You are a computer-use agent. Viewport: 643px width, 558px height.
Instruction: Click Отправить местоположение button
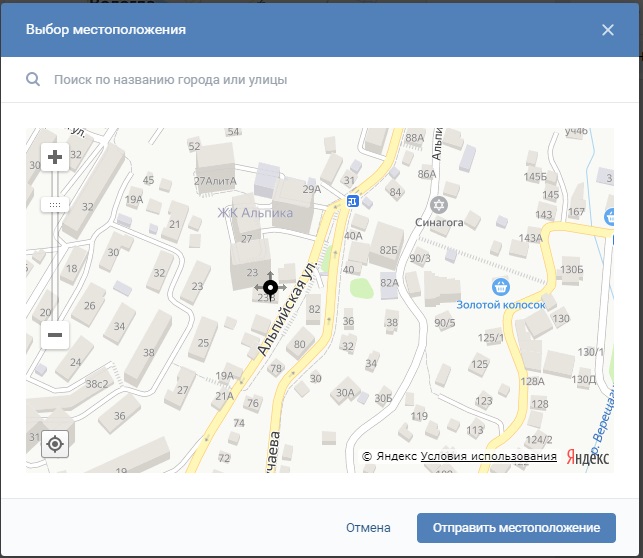tap(515, 527)
